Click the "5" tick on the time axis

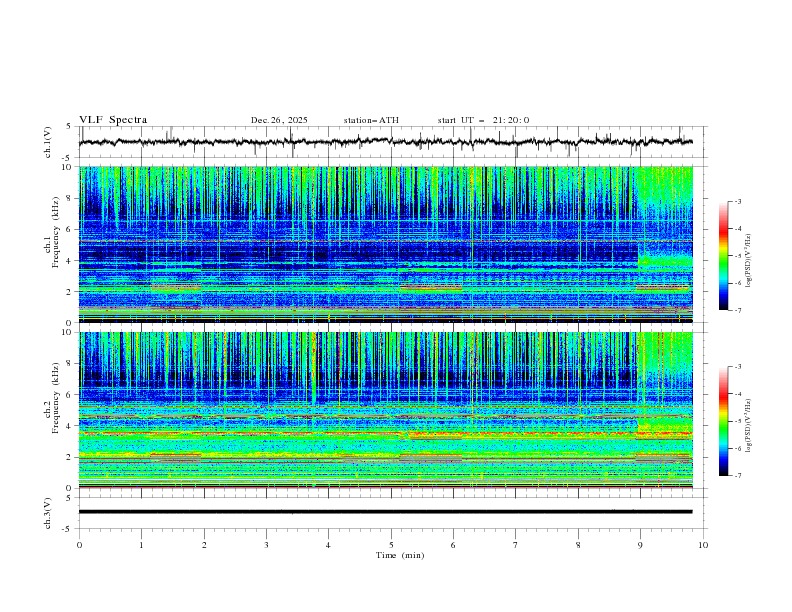point(391,545)
